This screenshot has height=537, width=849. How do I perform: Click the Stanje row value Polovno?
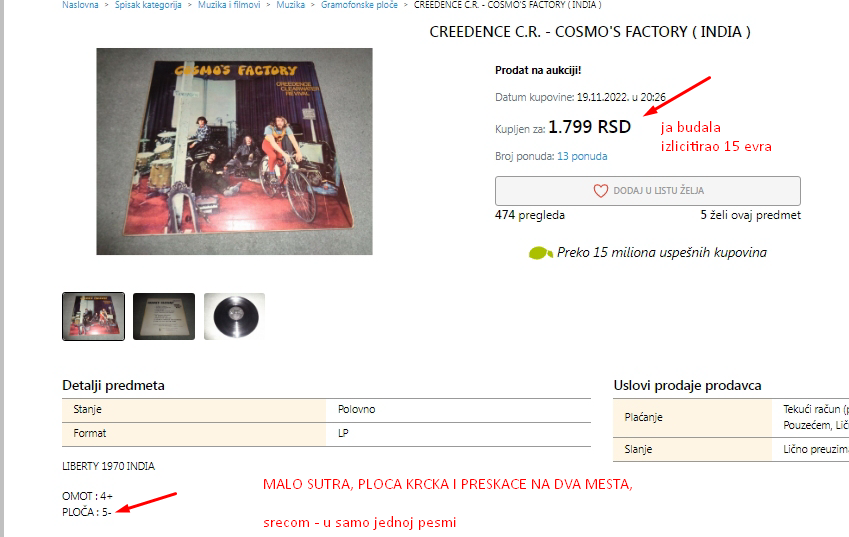click(356, 410)
